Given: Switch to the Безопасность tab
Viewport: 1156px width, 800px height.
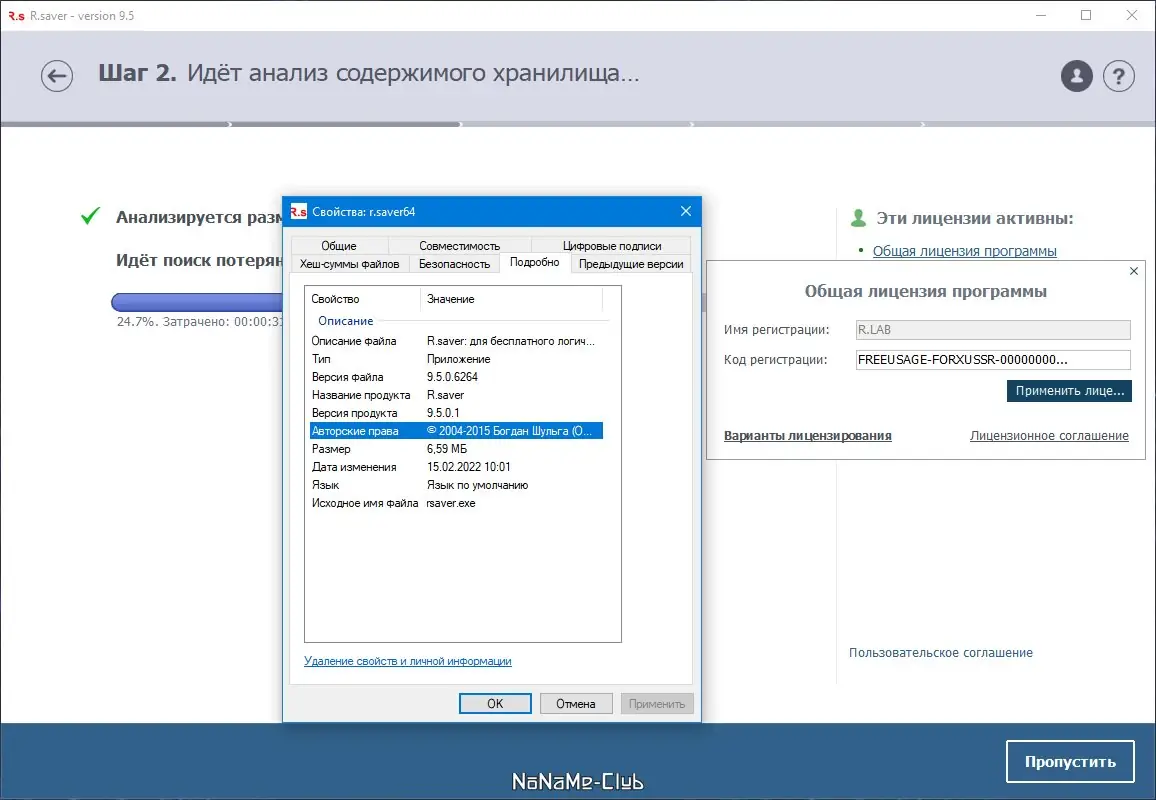Looking at the screenshot, I should (x=454, y=264).
